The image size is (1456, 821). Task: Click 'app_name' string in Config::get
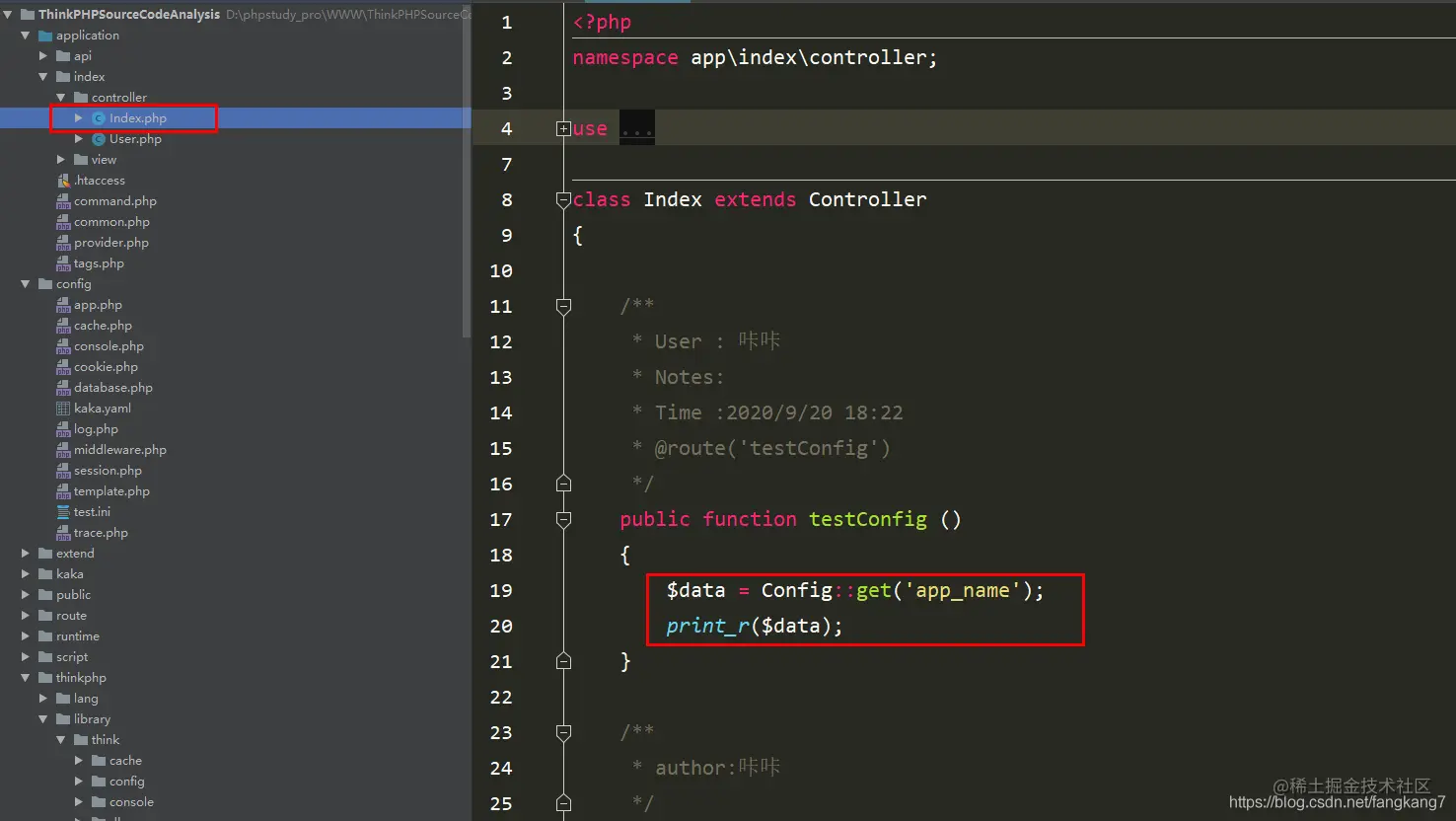962,590
